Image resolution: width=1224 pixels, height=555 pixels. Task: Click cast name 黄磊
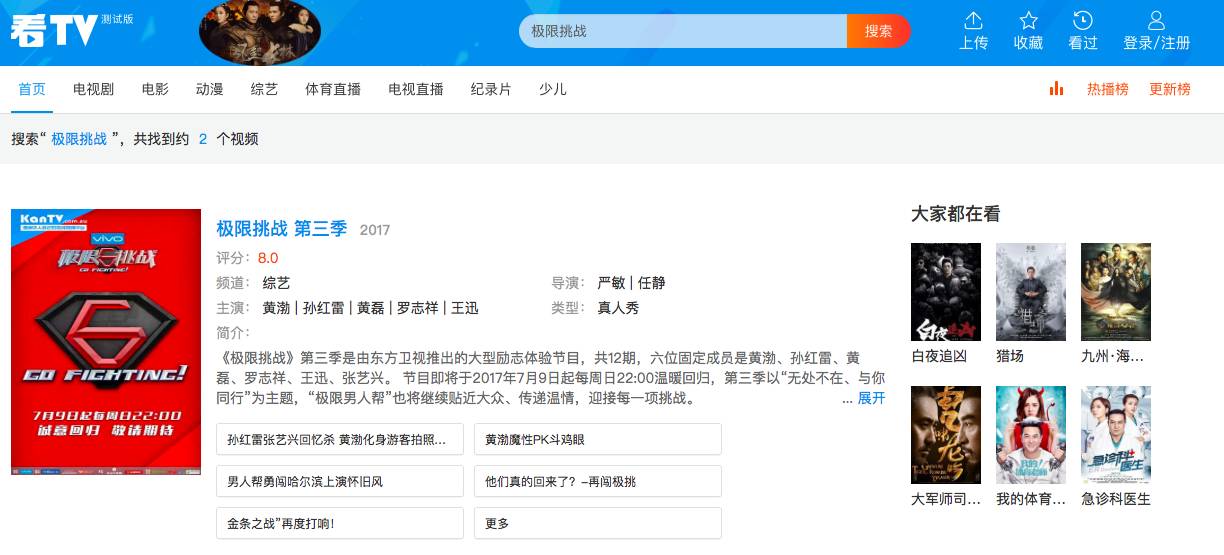tap(371, 308)
